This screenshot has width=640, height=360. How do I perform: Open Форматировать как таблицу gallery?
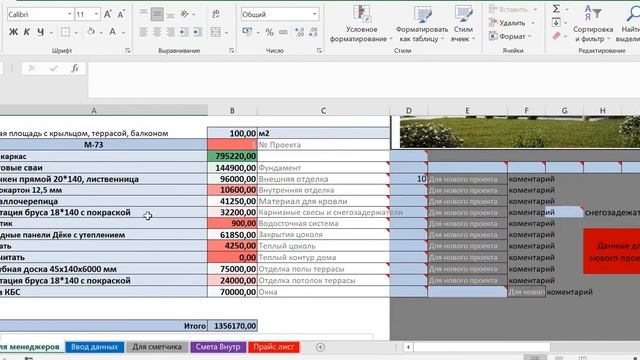422,24
